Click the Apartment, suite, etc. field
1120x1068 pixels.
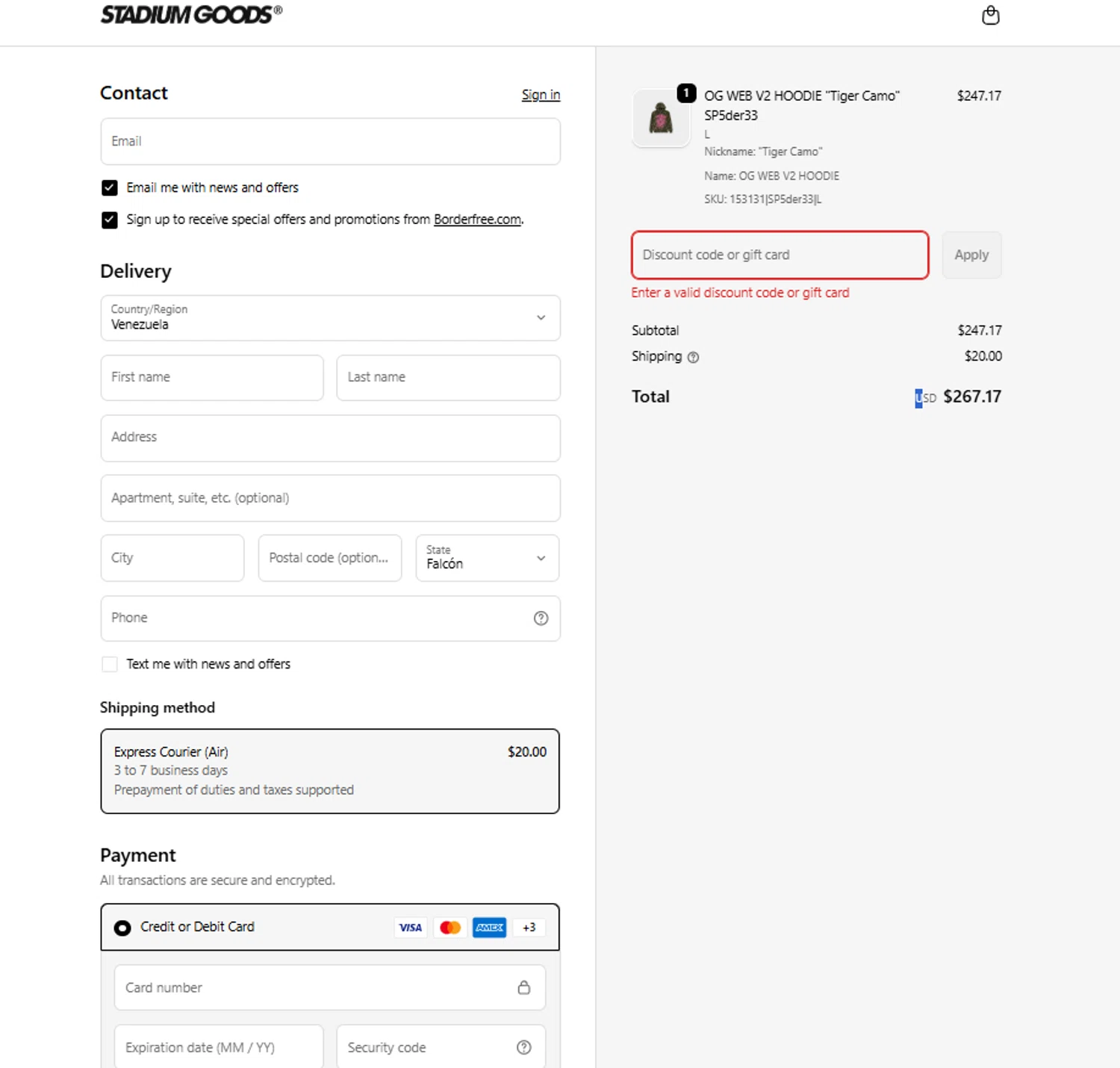tap(330, 498)
